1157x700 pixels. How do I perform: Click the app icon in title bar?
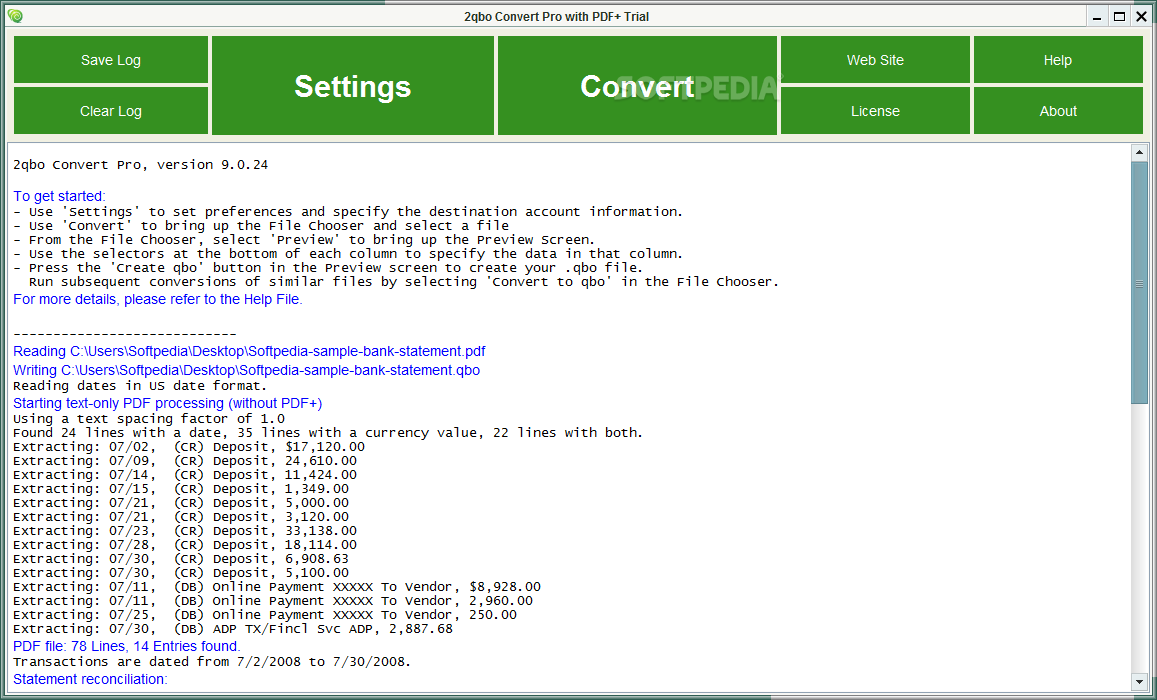point(15,16)
